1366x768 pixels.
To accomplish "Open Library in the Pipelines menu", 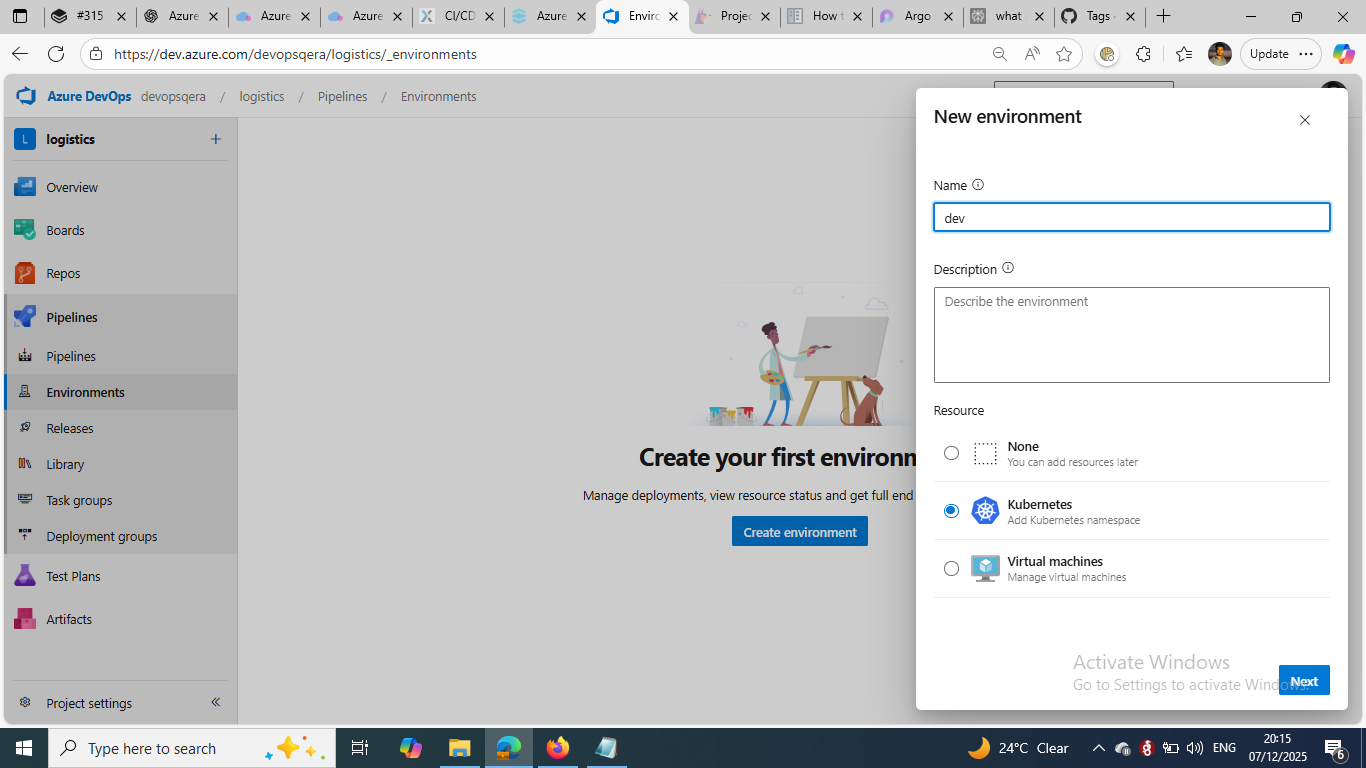I will (65, 464).
